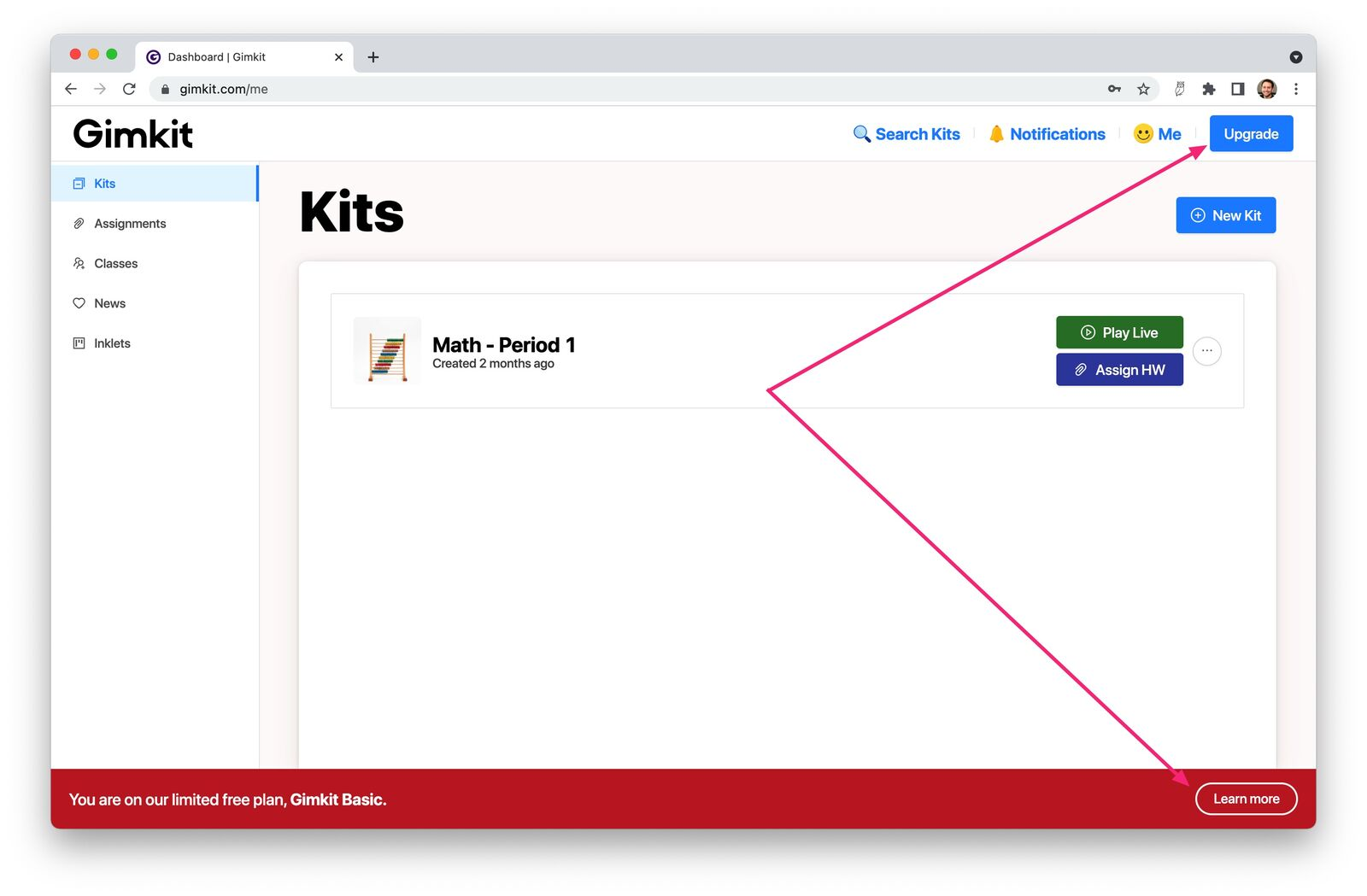Click the abacus thumbnail of Math - Period 1

[x=387, y=351]
